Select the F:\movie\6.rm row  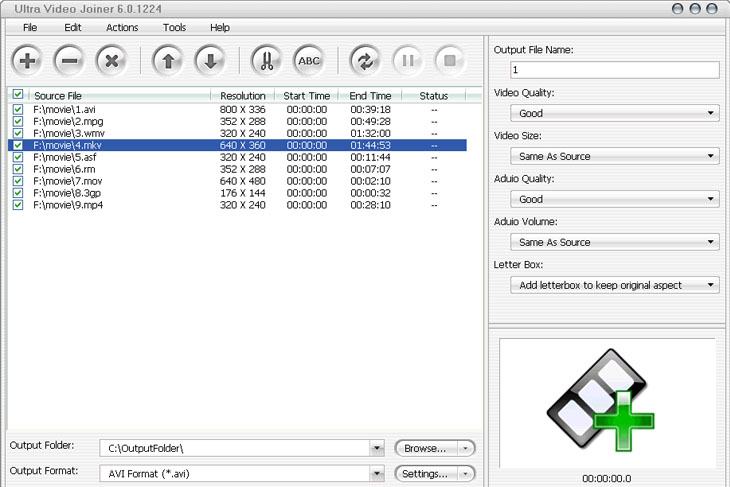pos(237,169)
